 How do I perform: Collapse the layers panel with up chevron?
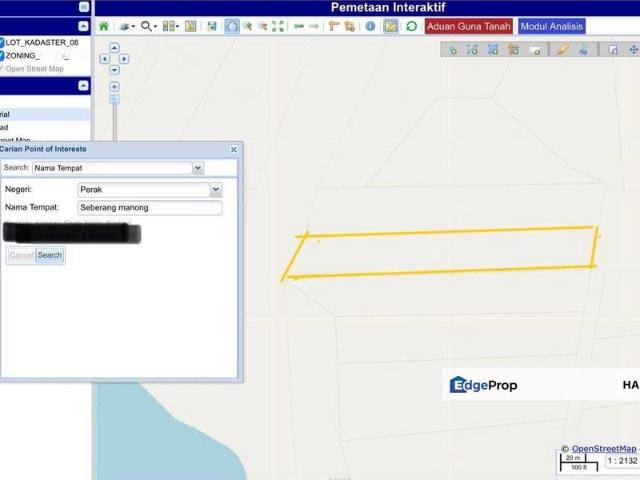click(x=83, y=26)
